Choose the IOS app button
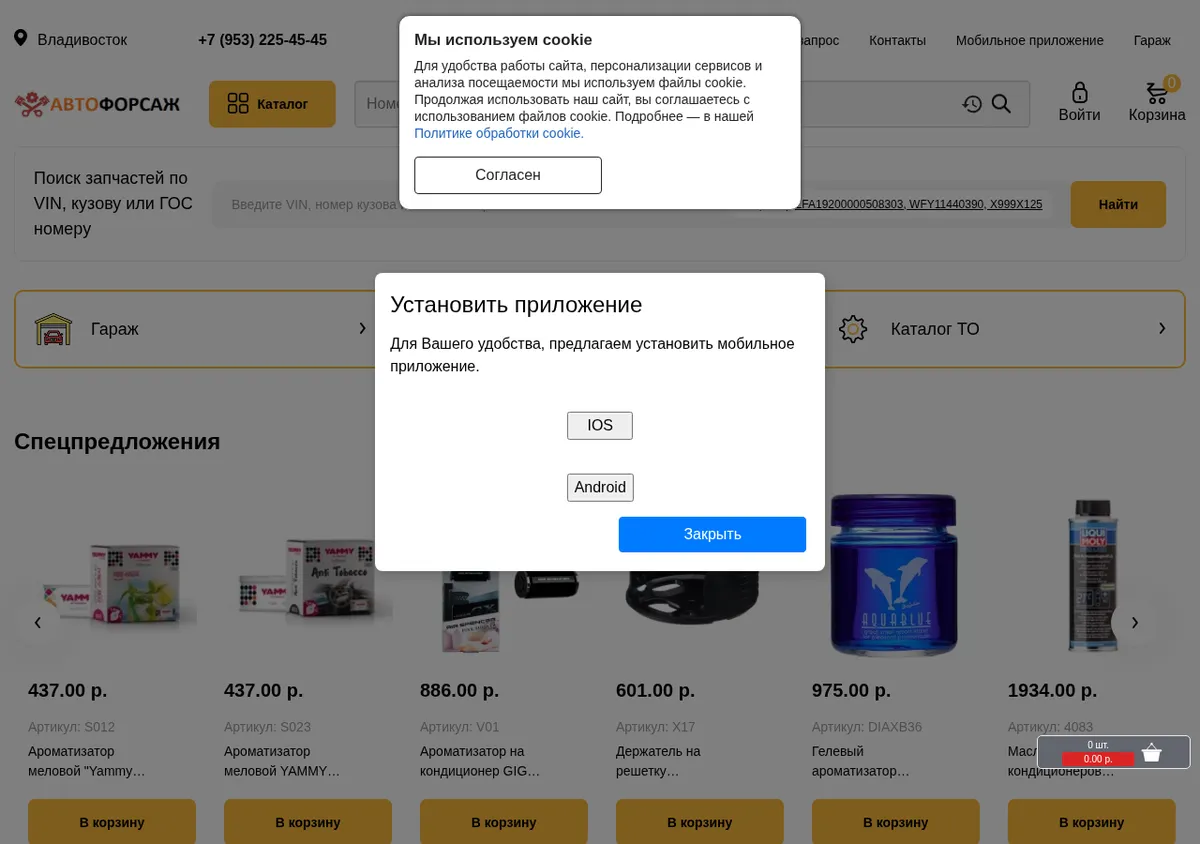 point(600,426)
